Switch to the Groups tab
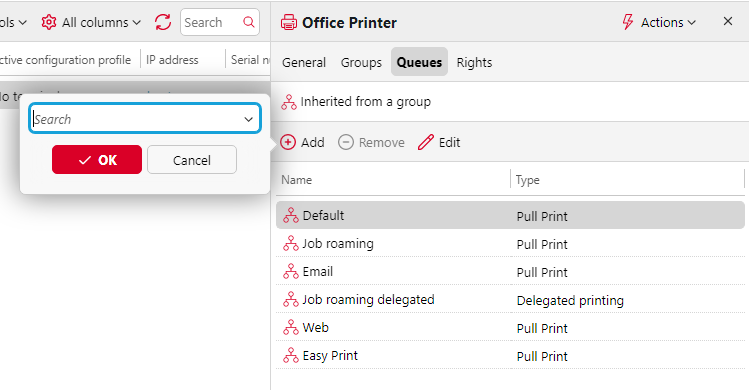 tap(361, 62)
